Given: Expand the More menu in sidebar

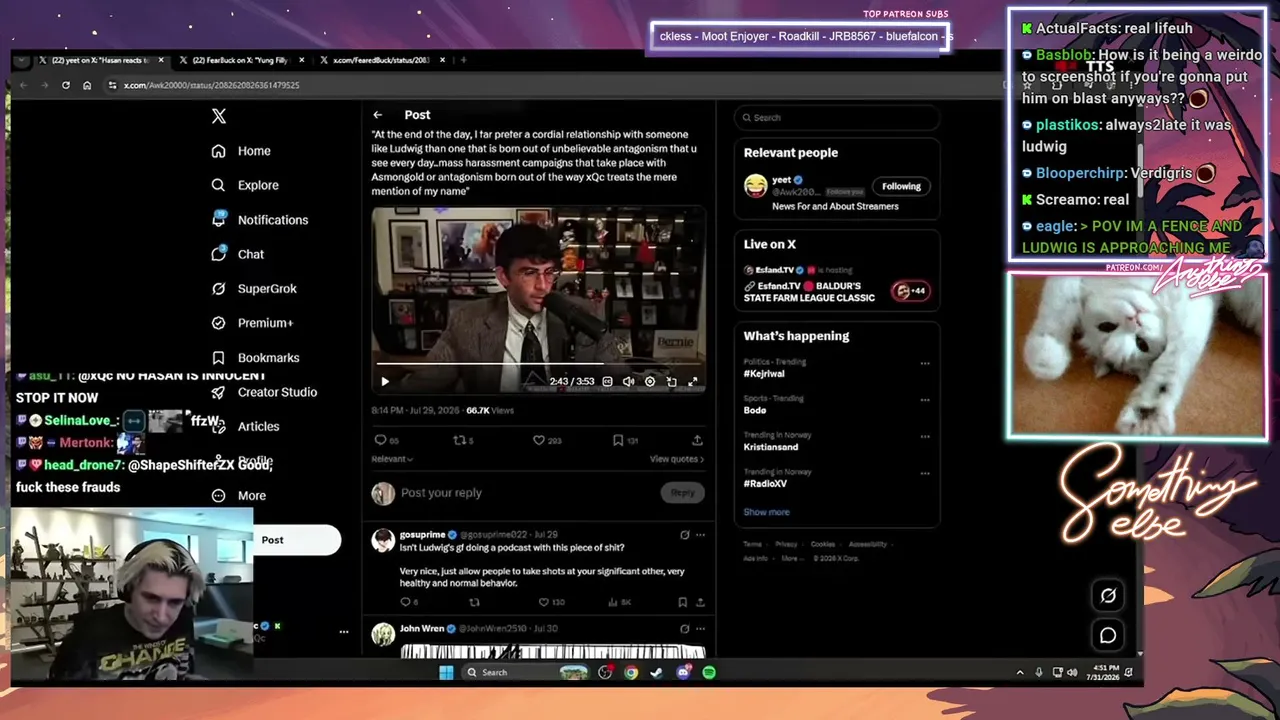Looking at the screenshot, I should point(238,495).
